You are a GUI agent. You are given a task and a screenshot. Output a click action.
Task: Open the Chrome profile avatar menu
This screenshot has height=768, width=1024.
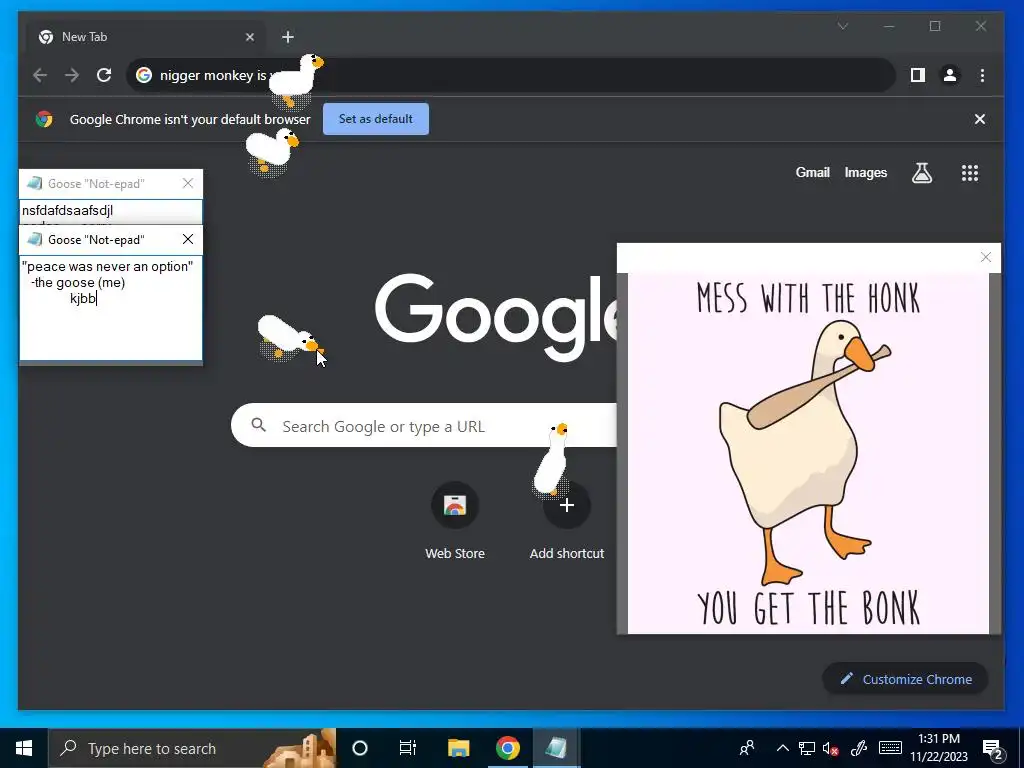(950, 75)
